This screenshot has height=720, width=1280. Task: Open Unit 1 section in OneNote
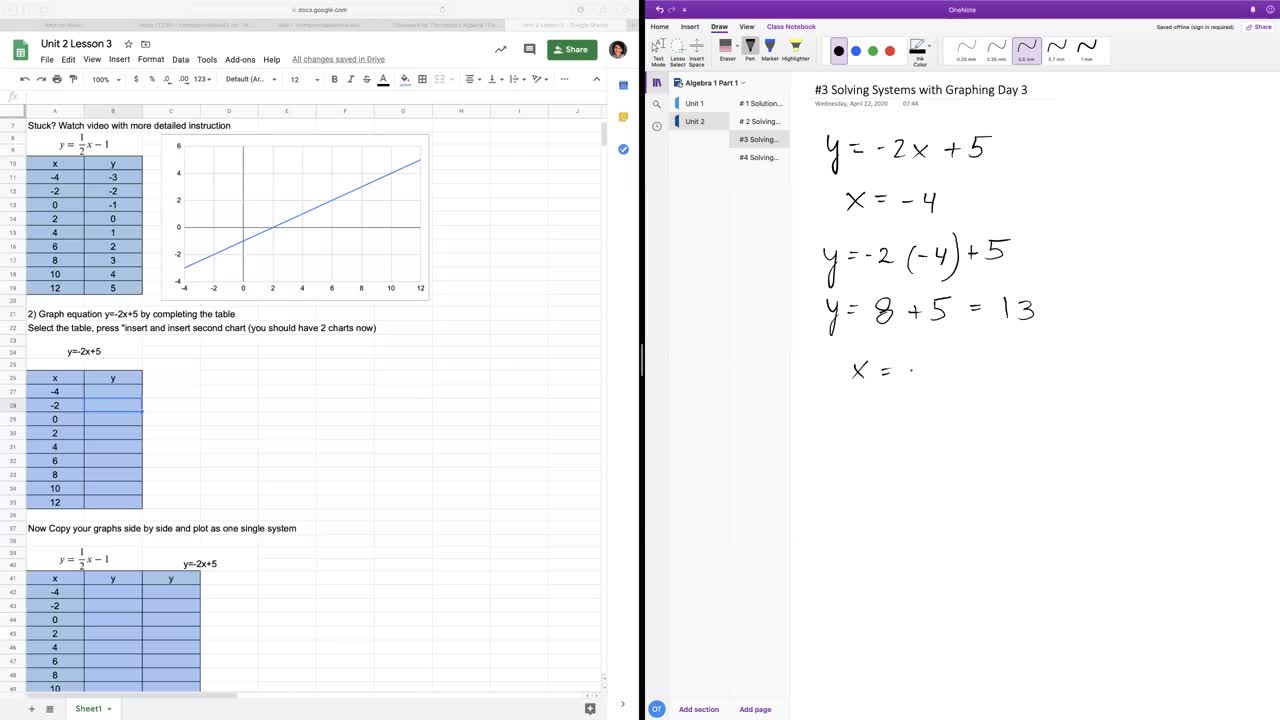[700, 103]
